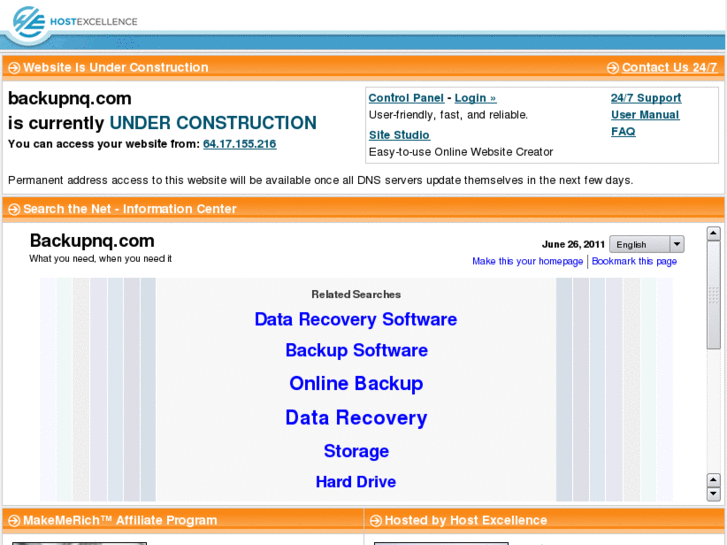
Task: Click the Hosted by Host Excellence header
Action: 466,520
